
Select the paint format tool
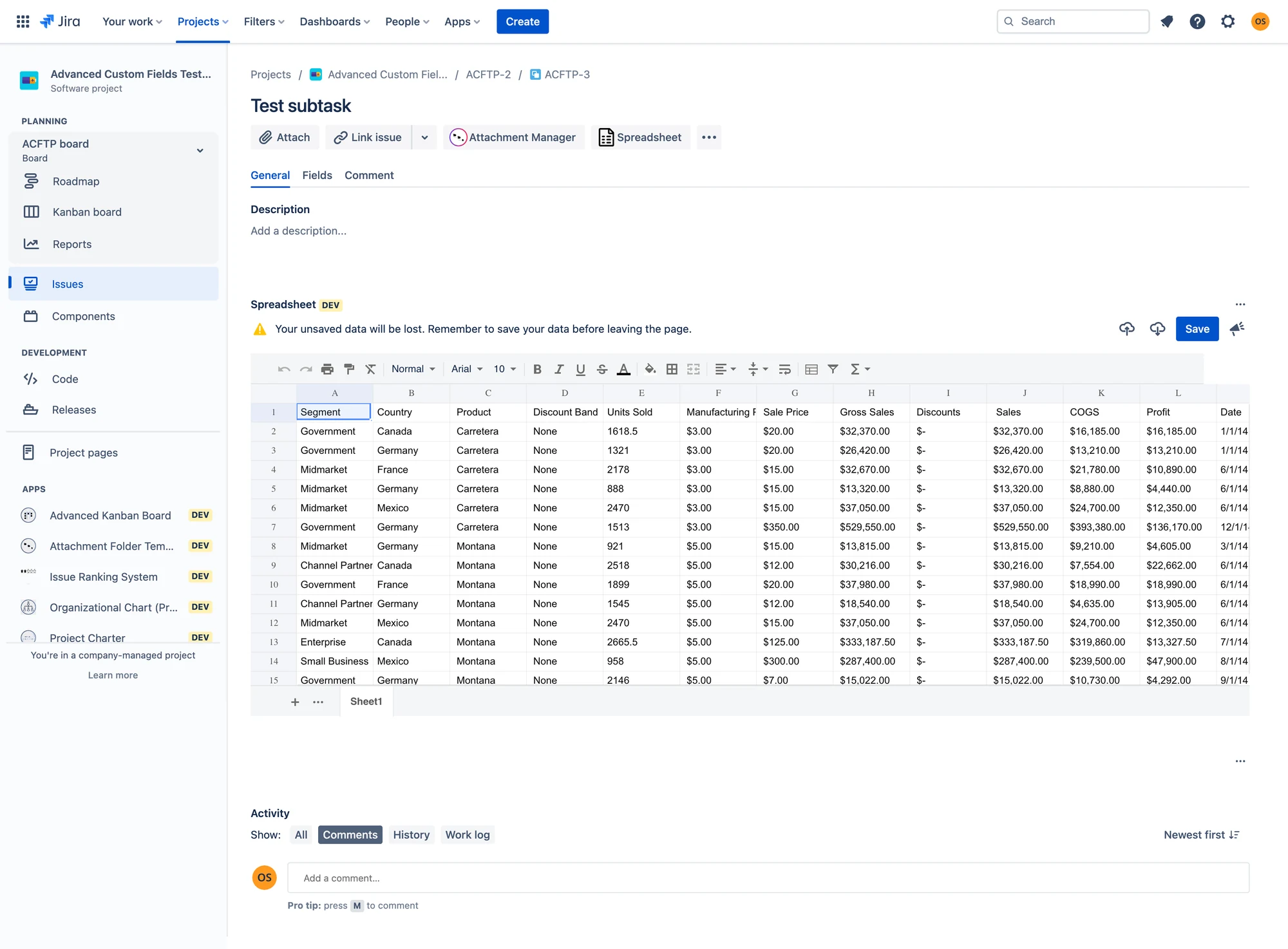(349, 369)
